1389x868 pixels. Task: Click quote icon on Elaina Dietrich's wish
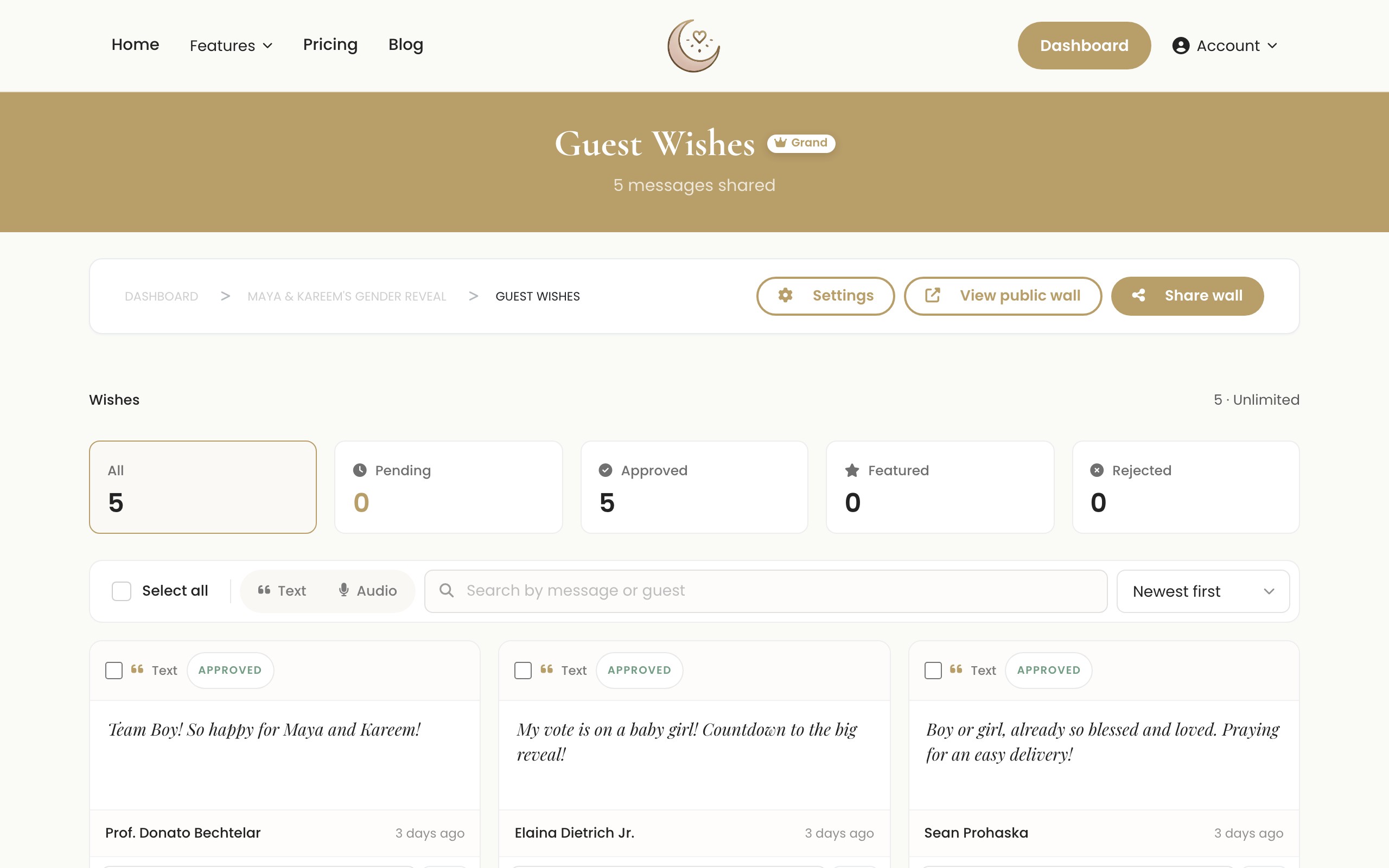coord(546,669)
